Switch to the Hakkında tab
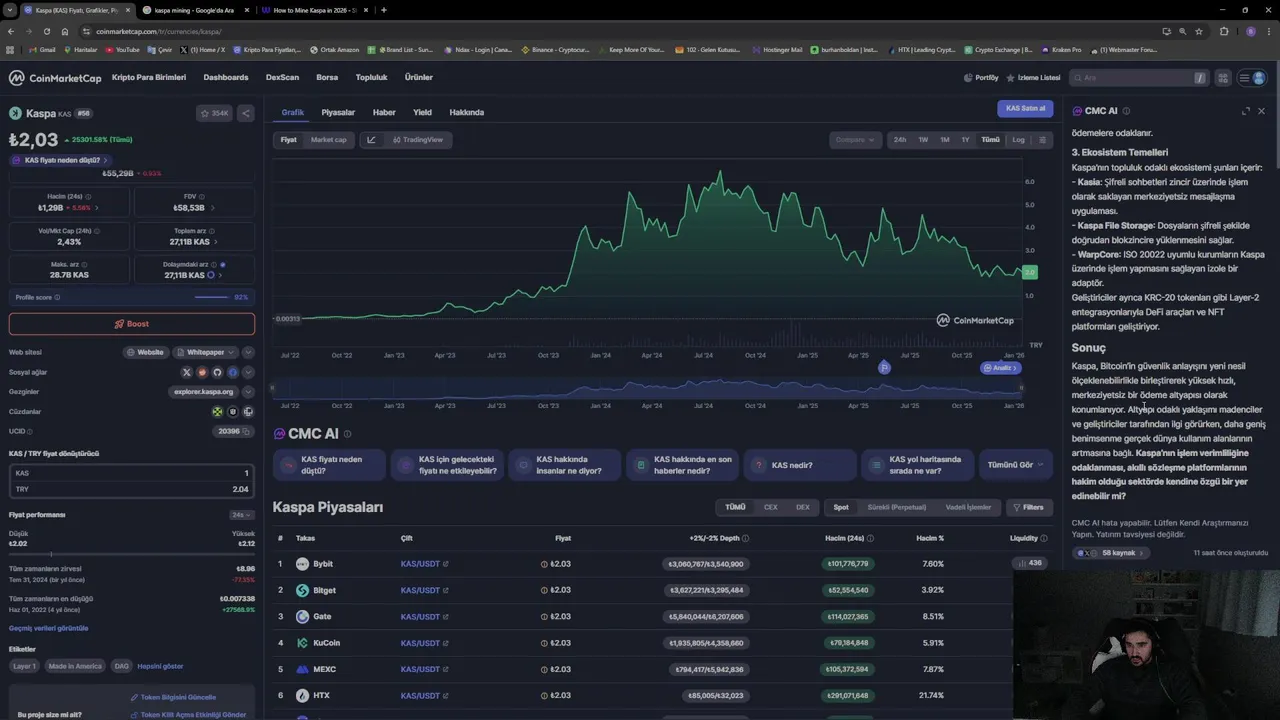This screenshot has width=1280, height=720. coord(467,112)
